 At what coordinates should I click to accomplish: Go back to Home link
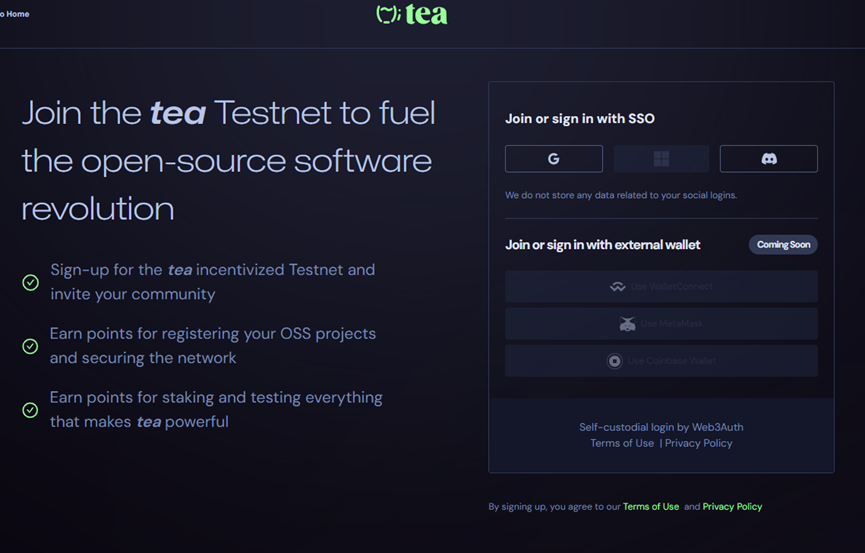pyautogui.click(x=14, y=14)
